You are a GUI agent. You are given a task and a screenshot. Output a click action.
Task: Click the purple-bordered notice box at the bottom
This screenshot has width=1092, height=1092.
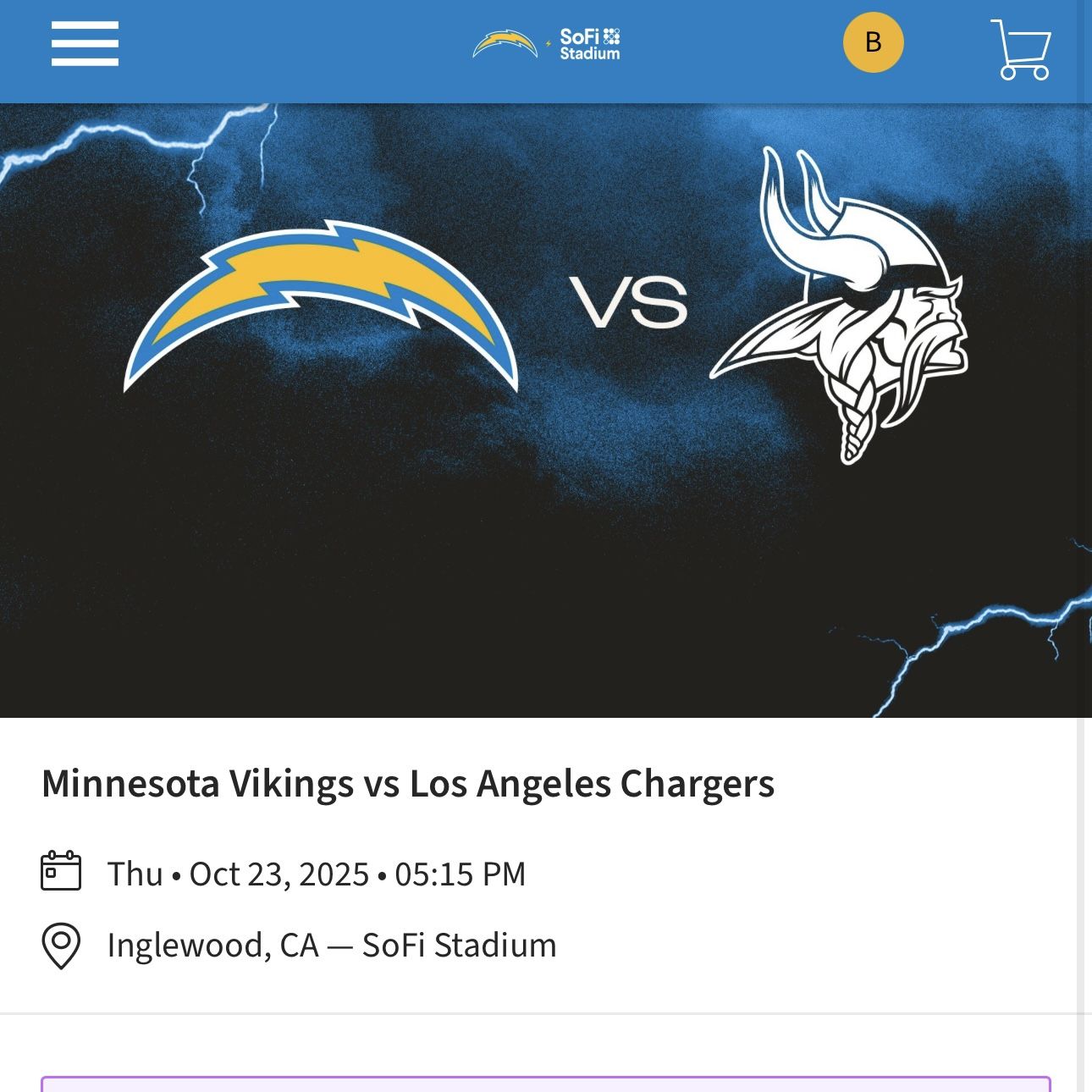point(546,1082)
